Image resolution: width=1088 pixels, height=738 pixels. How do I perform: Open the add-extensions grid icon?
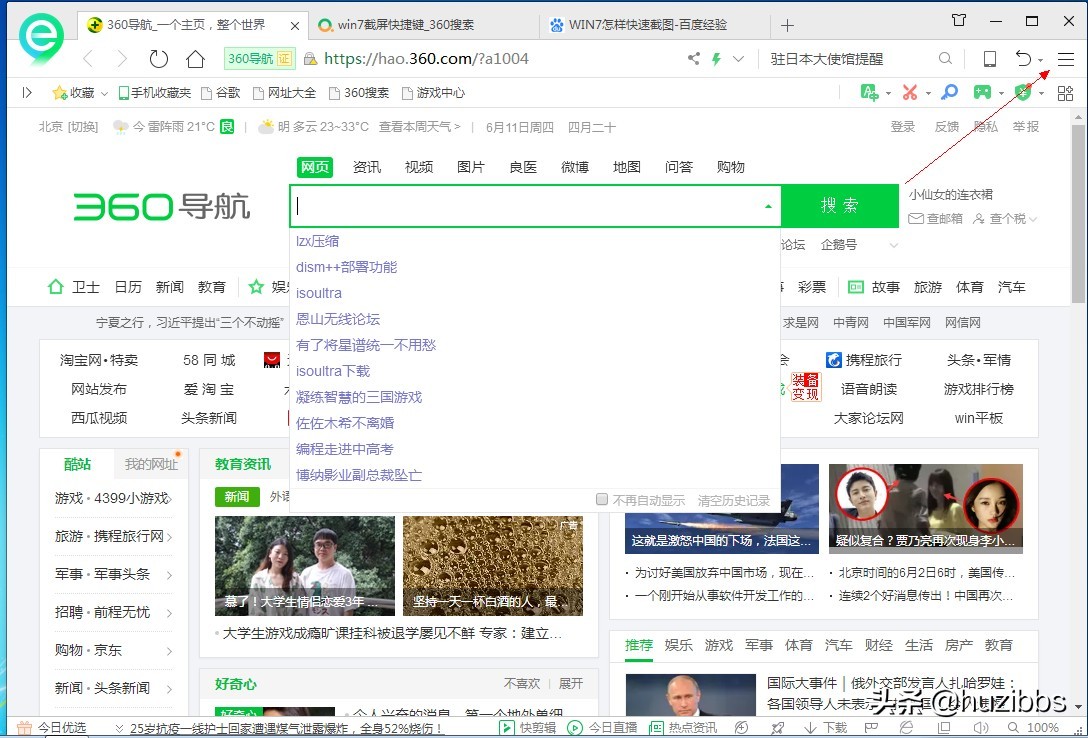coord(1065,92)
